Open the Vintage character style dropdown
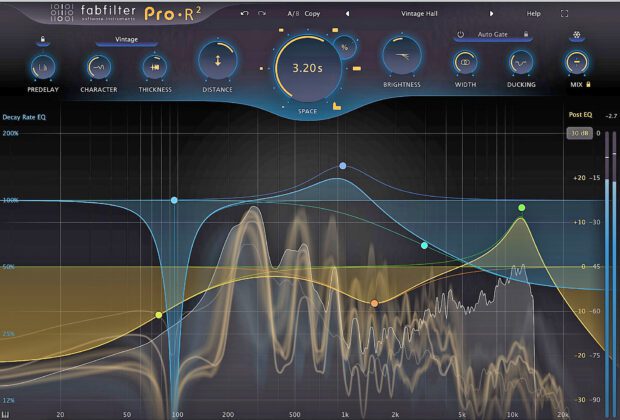The image size is (620, 420). 127,40
